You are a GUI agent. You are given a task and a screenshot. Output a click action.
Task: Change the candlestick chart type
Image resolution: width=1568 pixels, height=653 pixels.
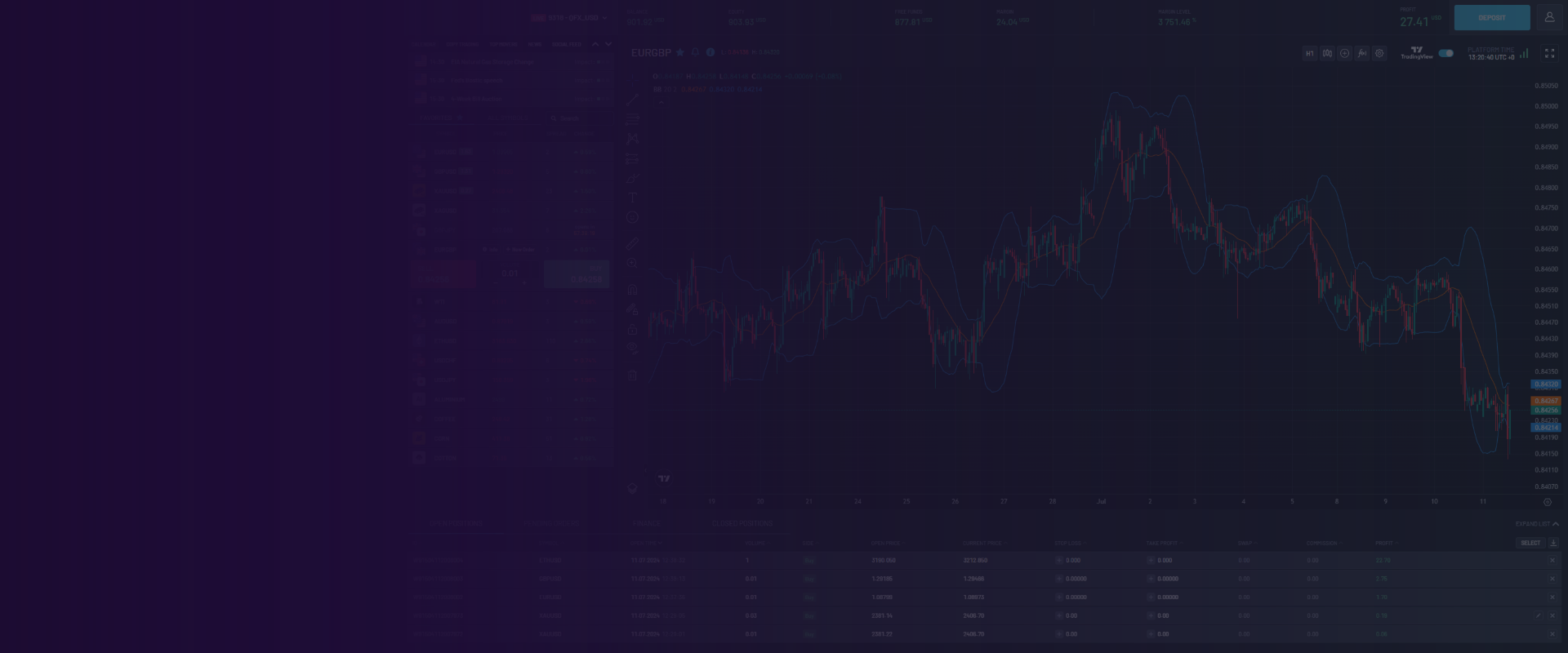1327,53
